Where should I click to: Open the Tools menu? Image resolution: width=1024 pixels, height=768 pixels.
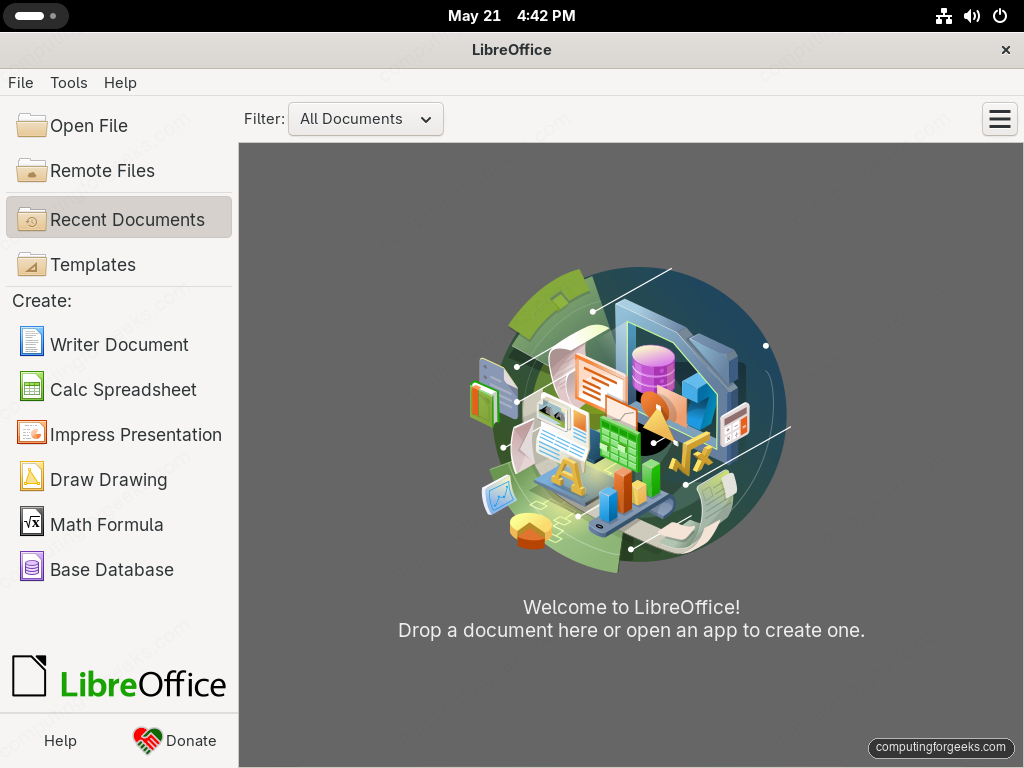(x=69, y=83)
